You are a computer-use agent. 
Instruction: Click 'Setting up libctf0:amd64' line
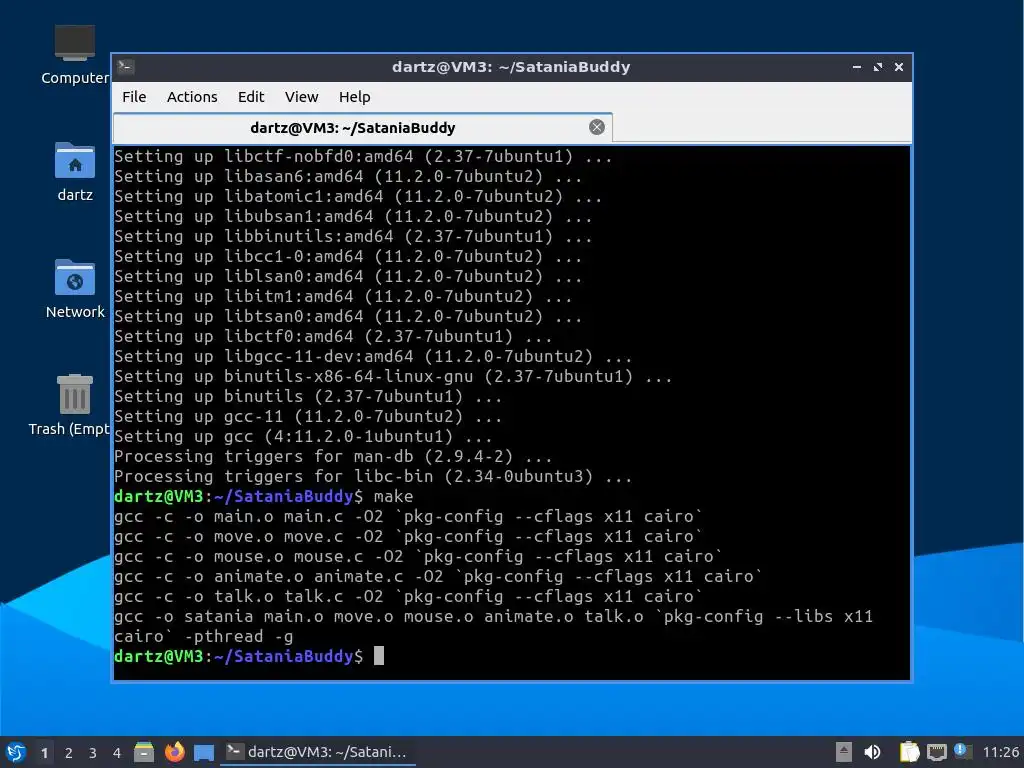333,337
